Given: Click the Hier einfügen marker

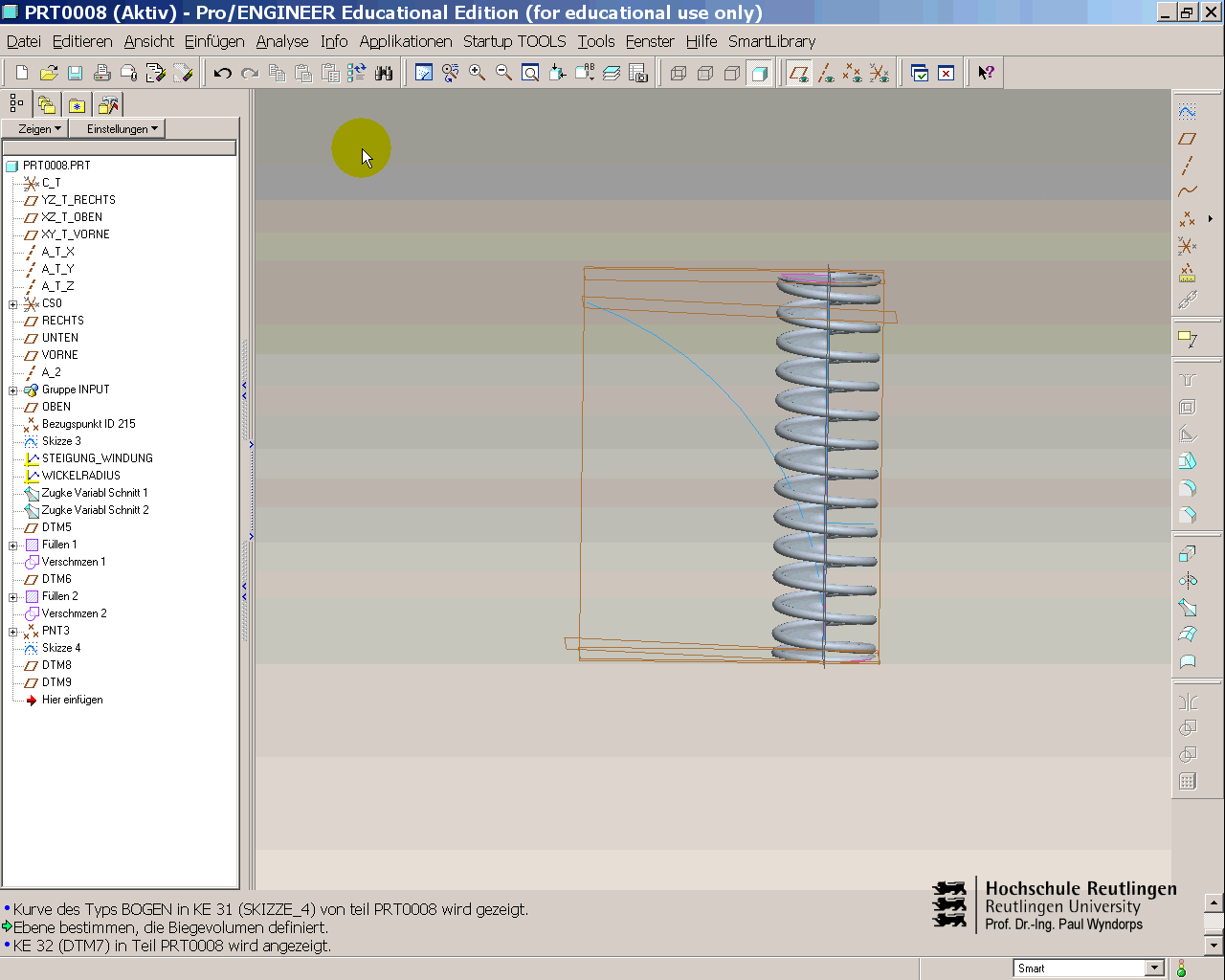Looking at the screenshot, I should (x=72, y=700).
